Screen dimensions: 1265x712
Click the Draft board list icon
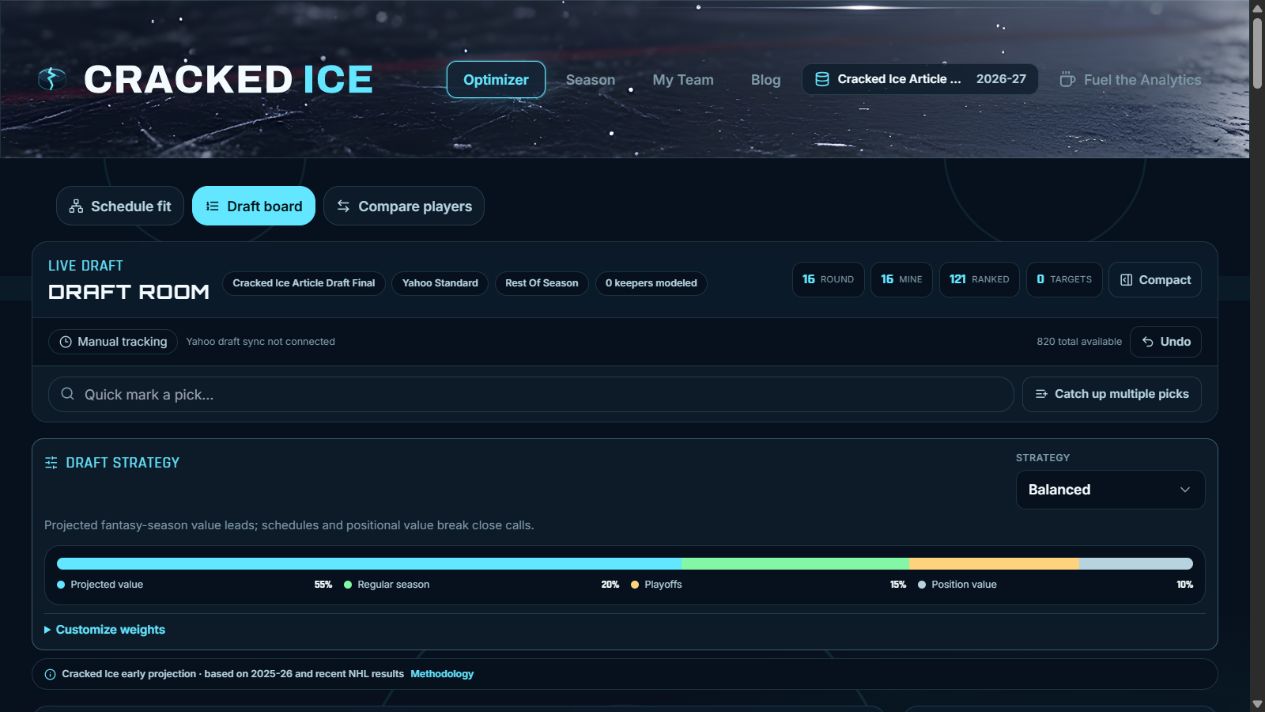(x=212, y=206)
